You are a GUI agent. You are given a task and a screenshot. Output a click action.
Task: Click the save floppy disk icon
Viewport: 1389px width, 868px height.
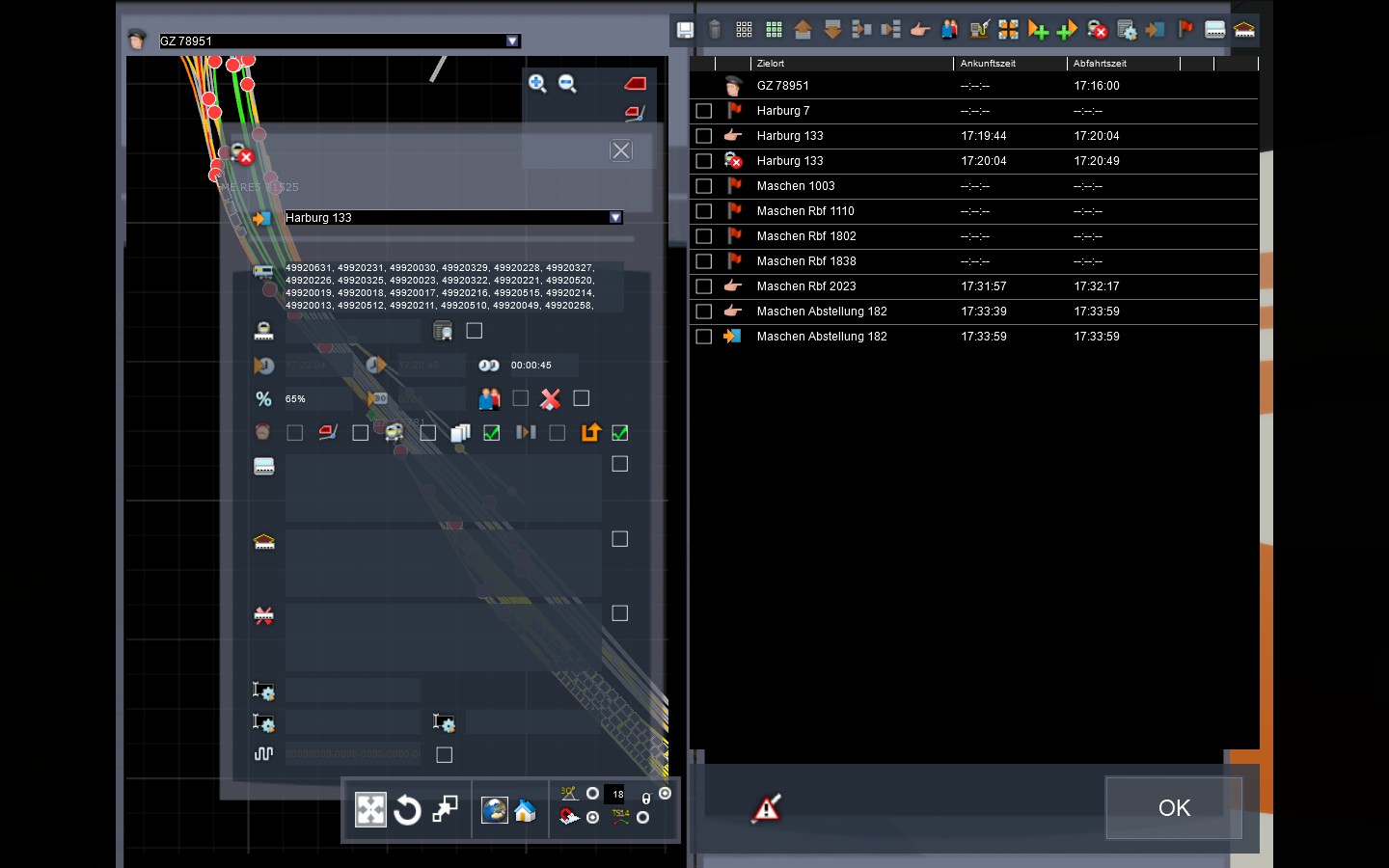(x=685, y=30)
